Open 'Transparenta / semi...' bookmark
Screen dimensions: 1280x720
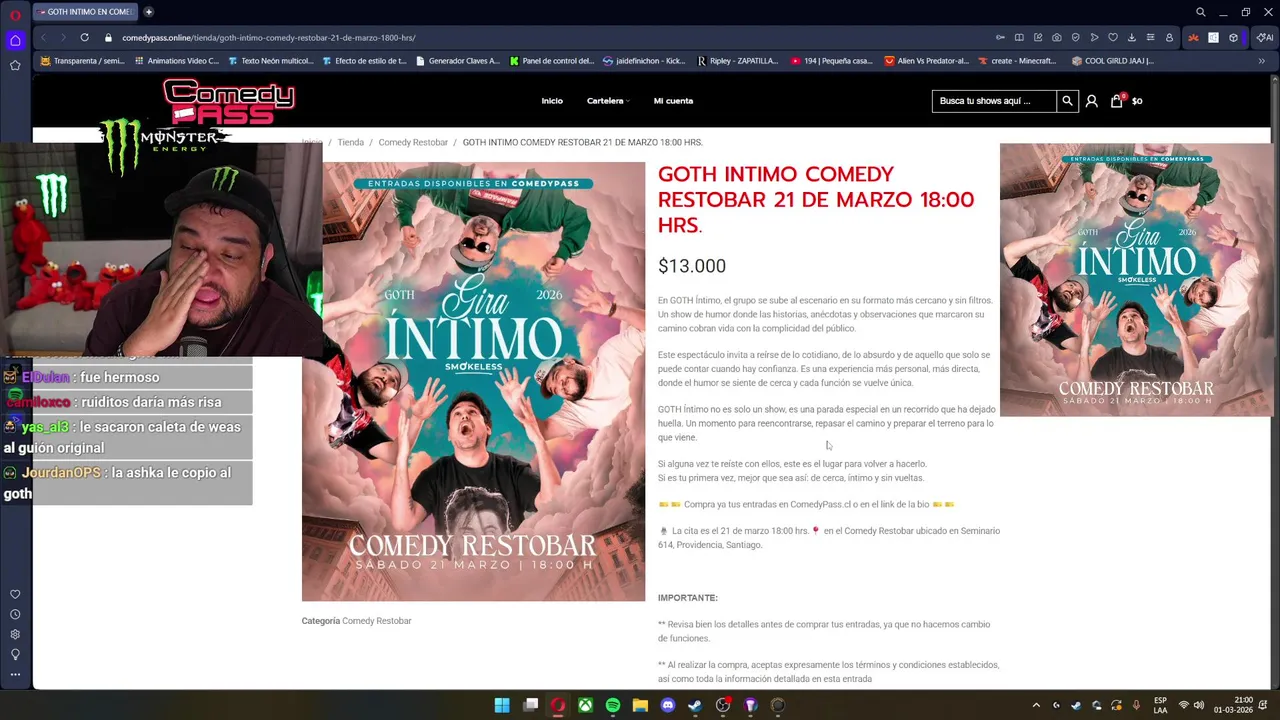tap(82, 61)
